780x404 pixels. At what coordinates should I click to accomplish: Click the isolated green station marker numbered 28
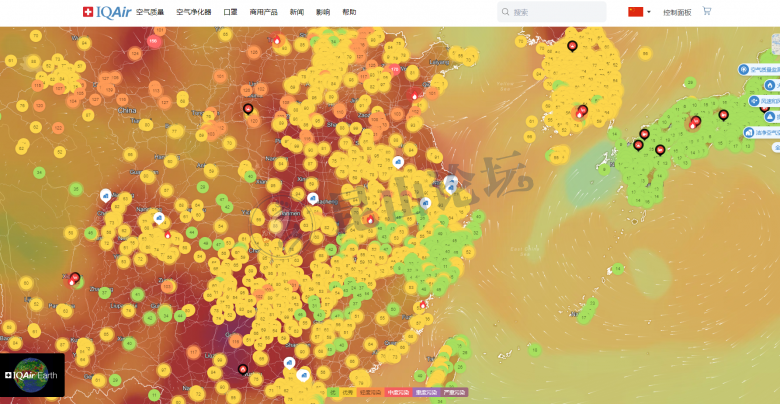pyautogui.click(x=691, y=83)
